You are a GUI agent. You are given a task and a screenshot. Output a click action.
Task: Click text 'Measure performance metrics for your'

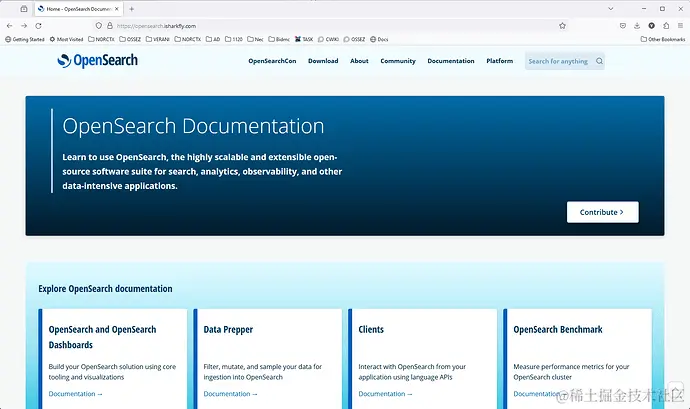(x=571, y=366)
